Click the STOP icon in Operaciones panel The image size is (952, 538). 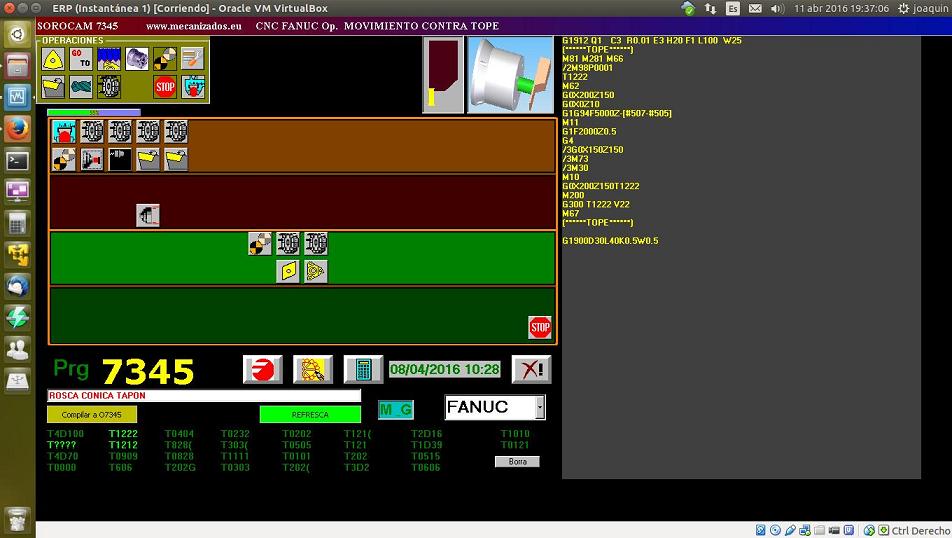pyautogui.click(x=165, y=87)
